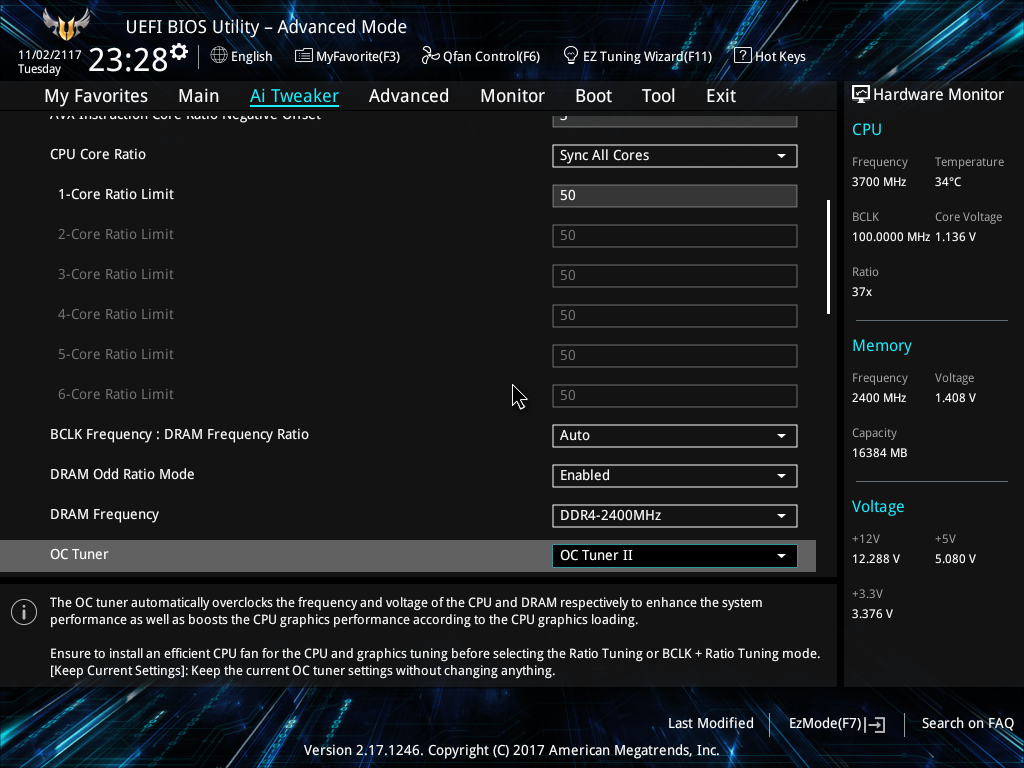The image size is (1024, 768).
Task: Expand the CPU Core Ratio dropdown
Action: click(675, 155)
